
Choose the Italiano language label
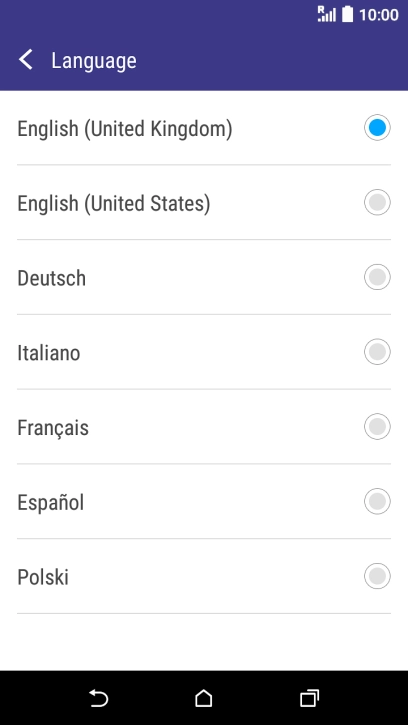point(49,353)
